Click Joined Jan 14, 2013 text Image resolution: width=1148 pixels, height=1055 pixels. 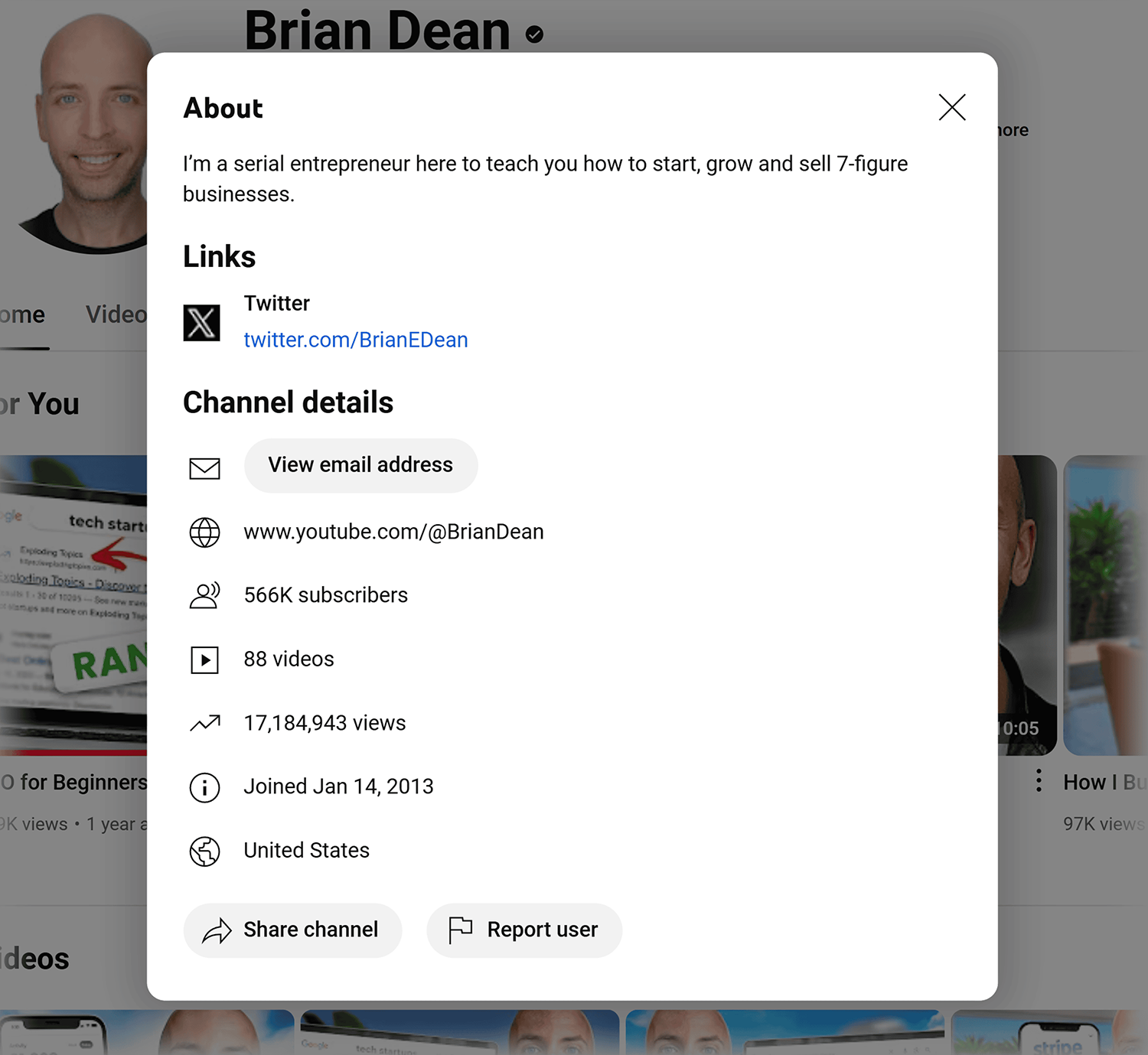338,786
